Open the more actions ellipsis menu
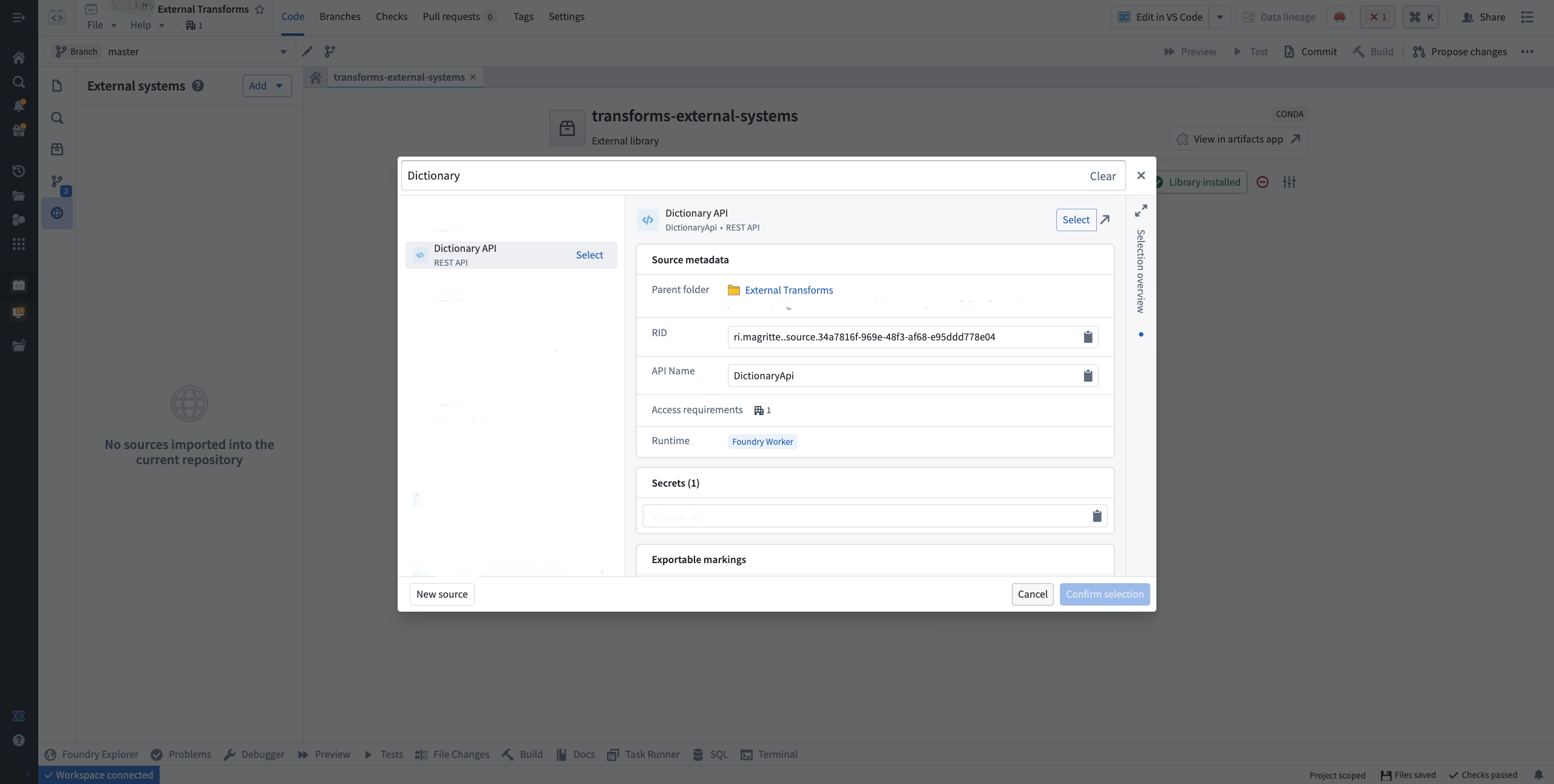The width and height of the screenshot is (1554, 784). [x=1527, y=52]
